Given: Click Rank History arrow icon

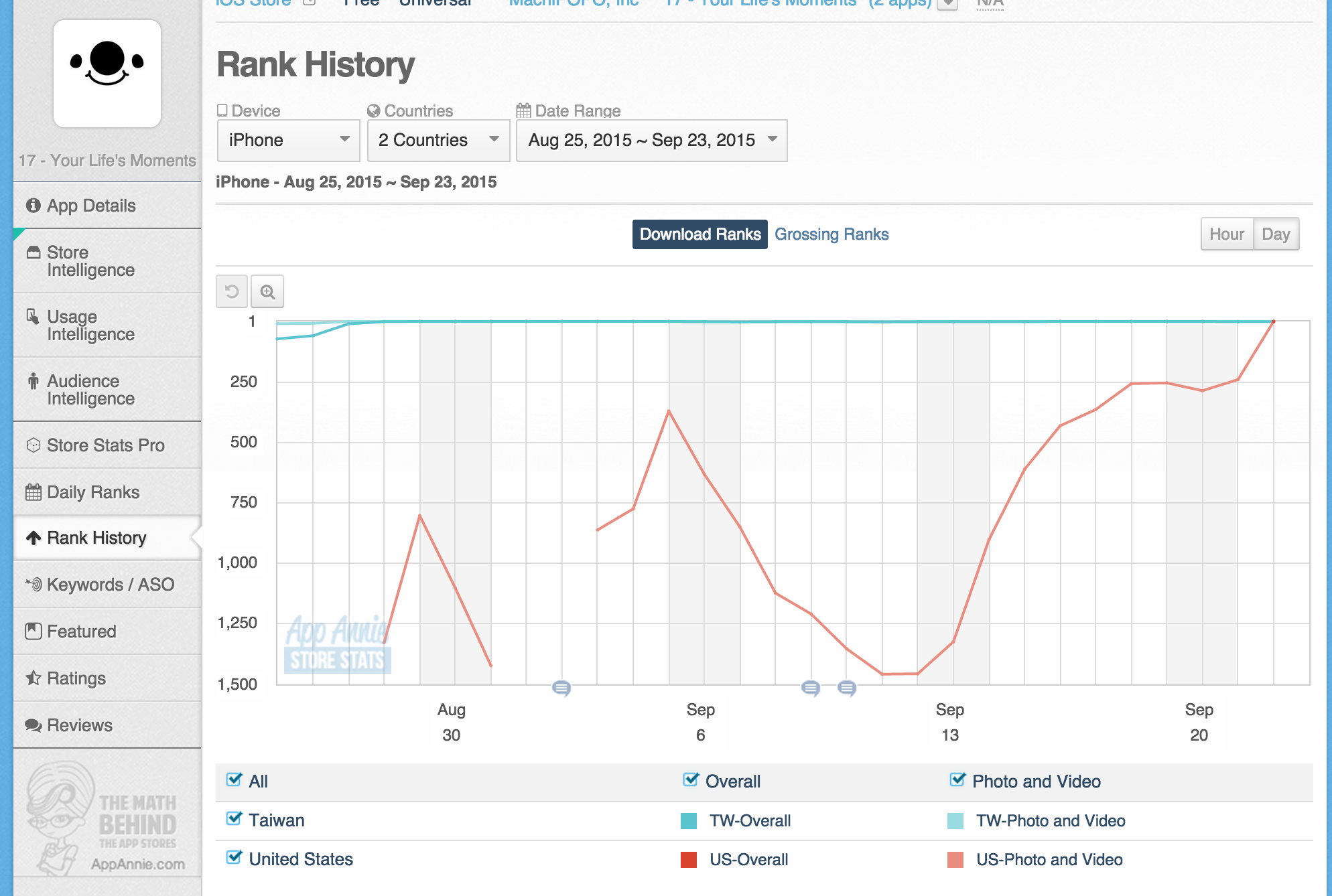Looking at the screenshot, I should [x=33, y=538].
